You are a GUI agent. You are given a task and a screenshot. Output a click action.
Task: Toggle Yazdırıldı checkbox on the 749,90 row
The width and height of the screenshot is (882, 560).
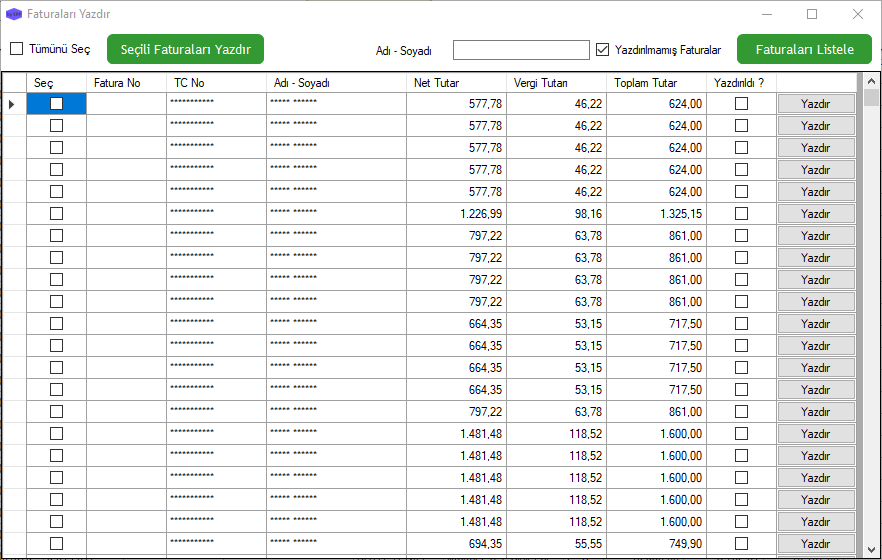pos(741,544)
